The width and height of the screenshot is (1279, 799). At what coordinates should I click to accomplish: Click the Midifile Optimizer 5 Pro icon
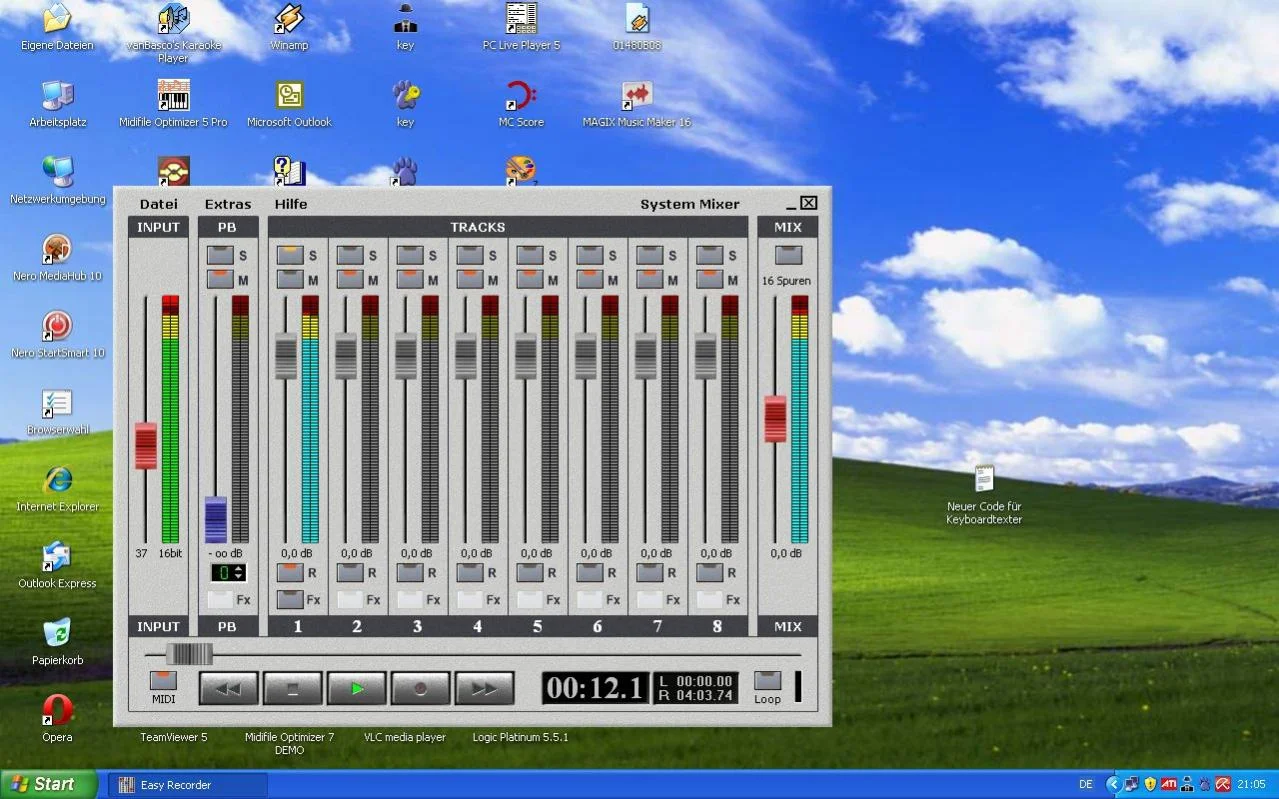[x=173, y=97]
